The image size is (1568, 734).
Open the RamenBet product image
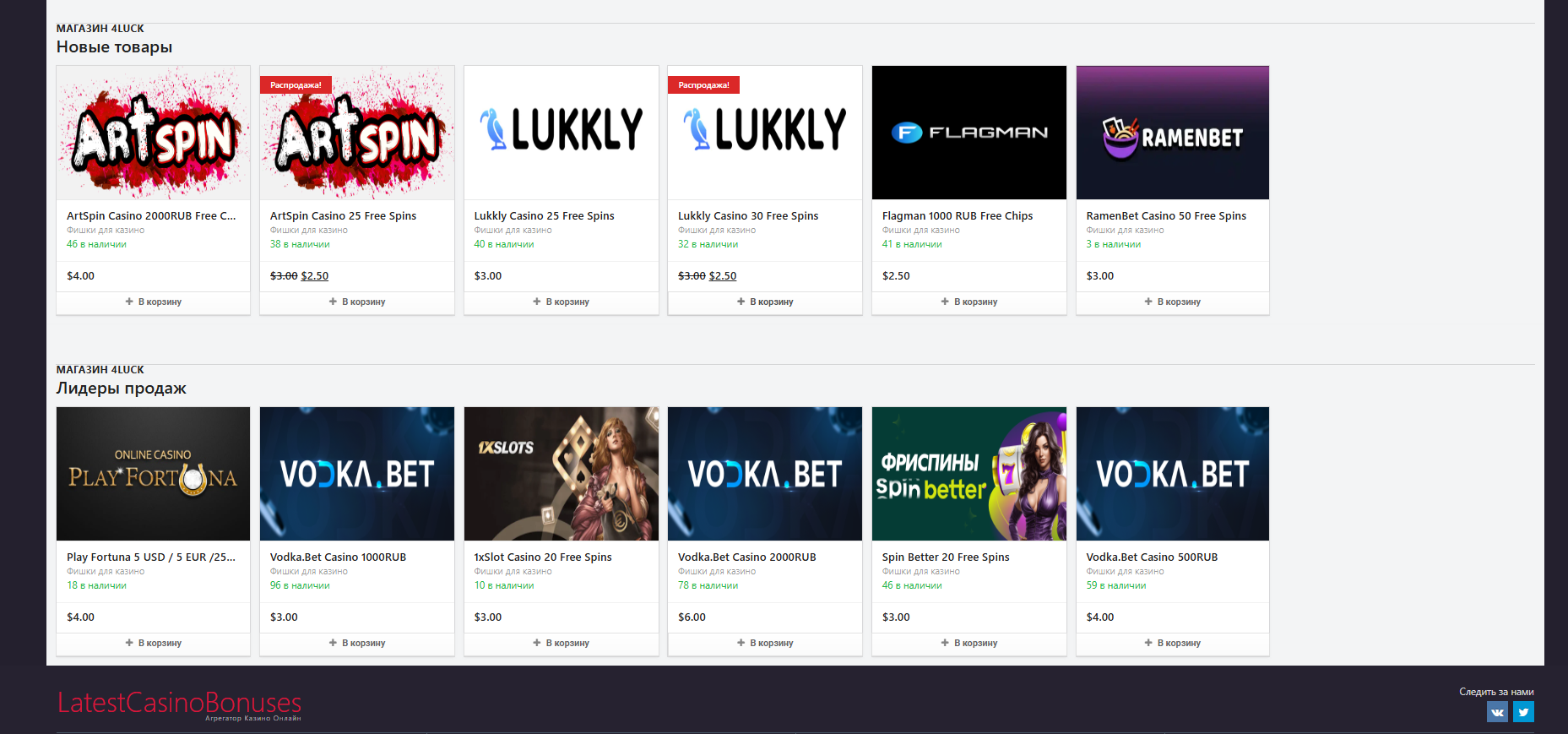1172,133
